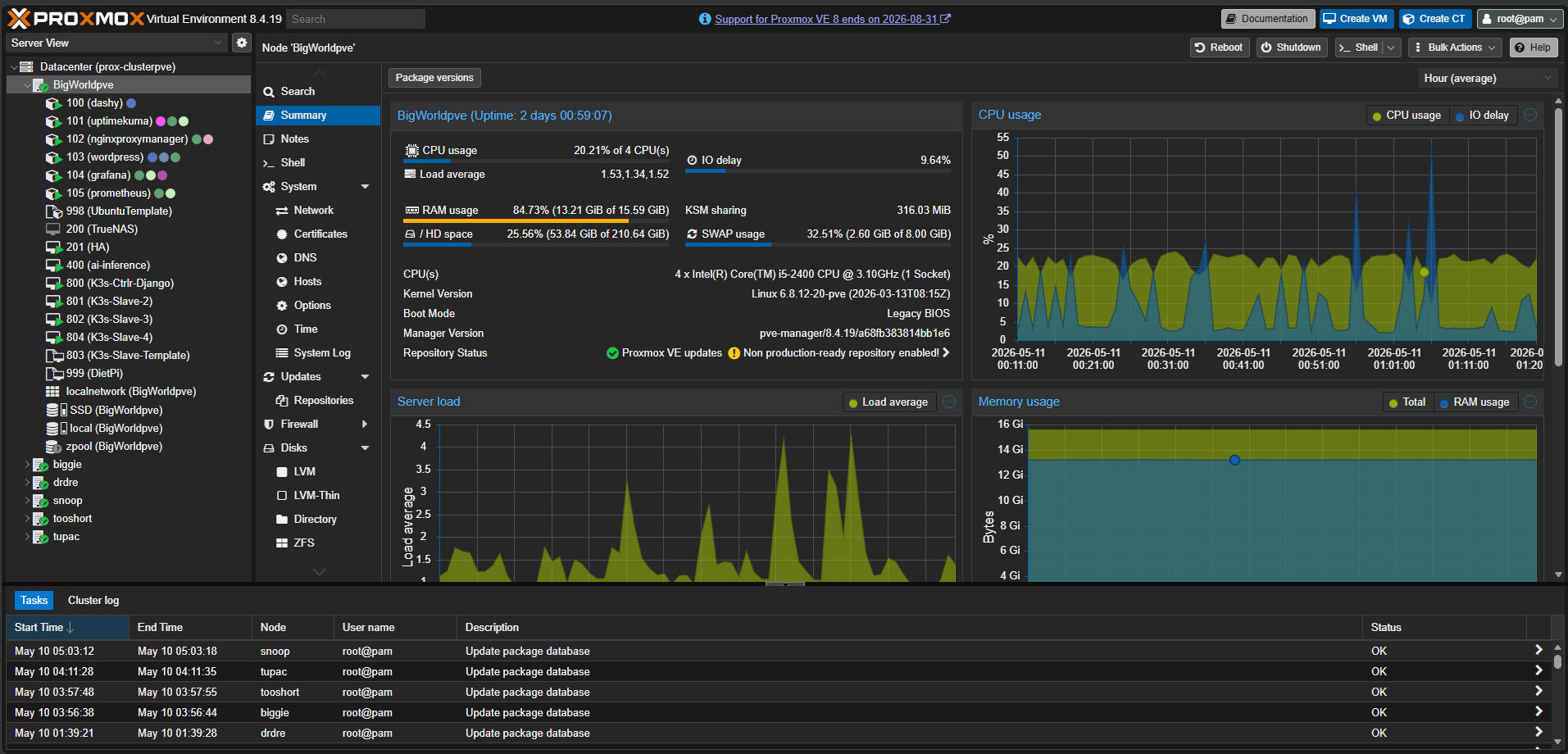This screenshot has height=754, width=1568.
Task: Open the Shell dropdown arrow
Action: point(1391,48)
